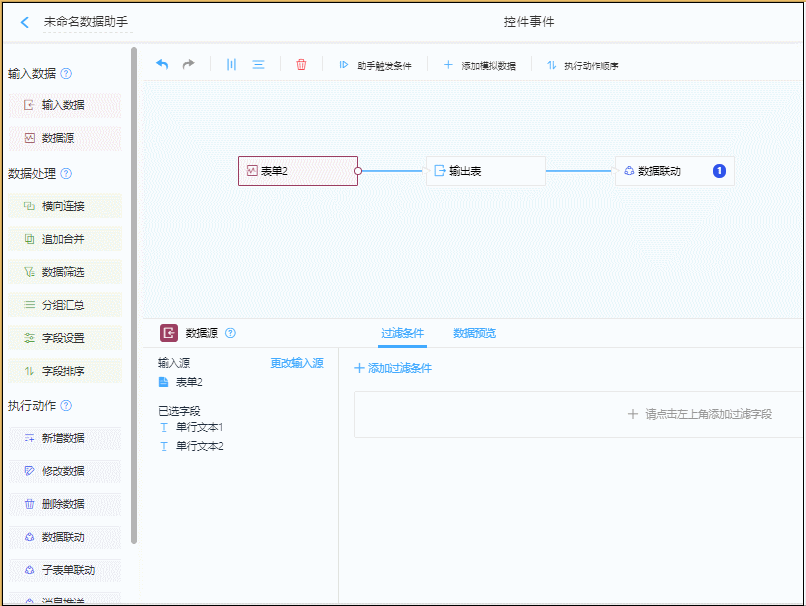
Task: Click help icon beside 数据处理 heading
Action: point(66,174)
